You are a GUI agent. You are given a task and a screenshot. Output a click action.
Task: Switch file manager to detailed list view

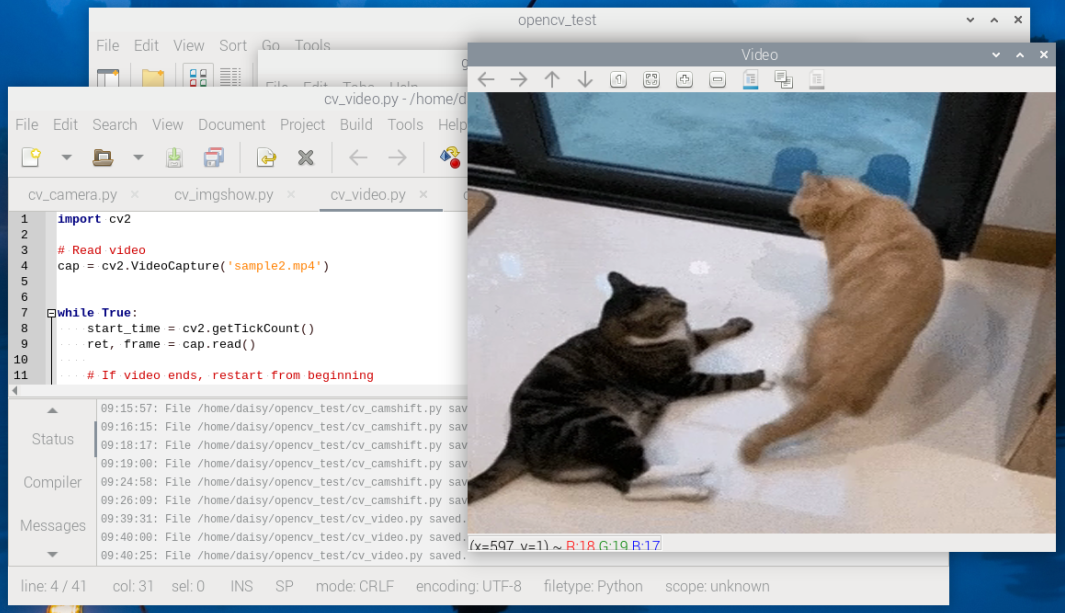[x=230, y=77]
